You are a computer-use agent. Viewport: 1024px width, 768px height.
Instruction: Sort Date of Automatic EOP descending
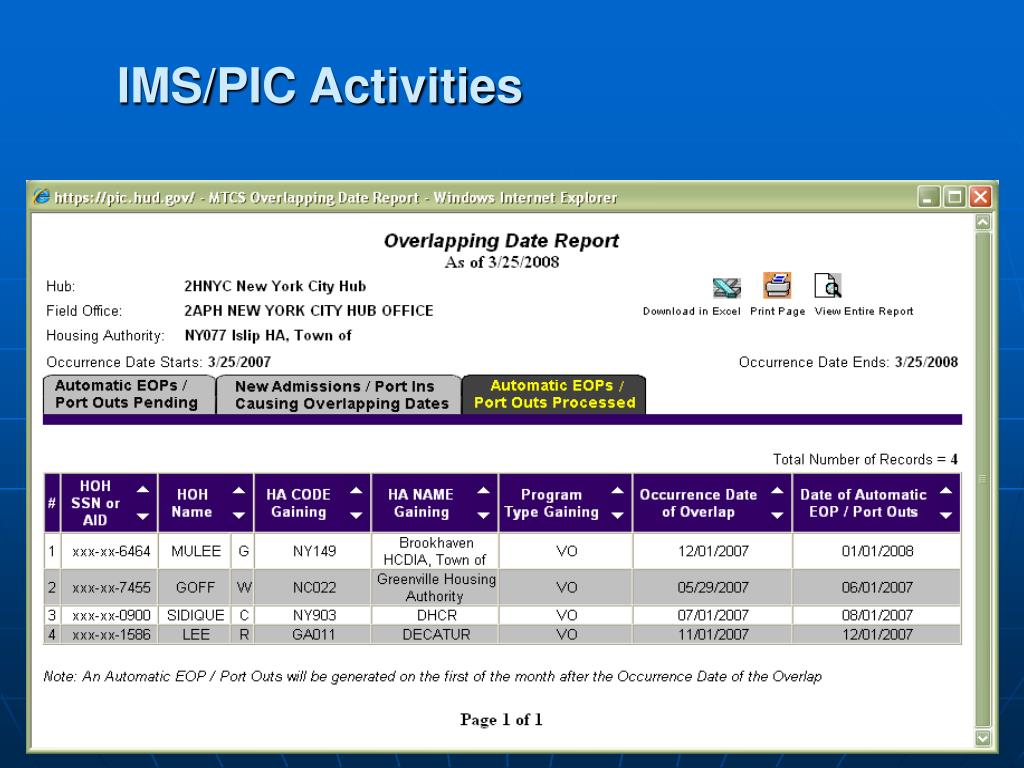[946, 515]
